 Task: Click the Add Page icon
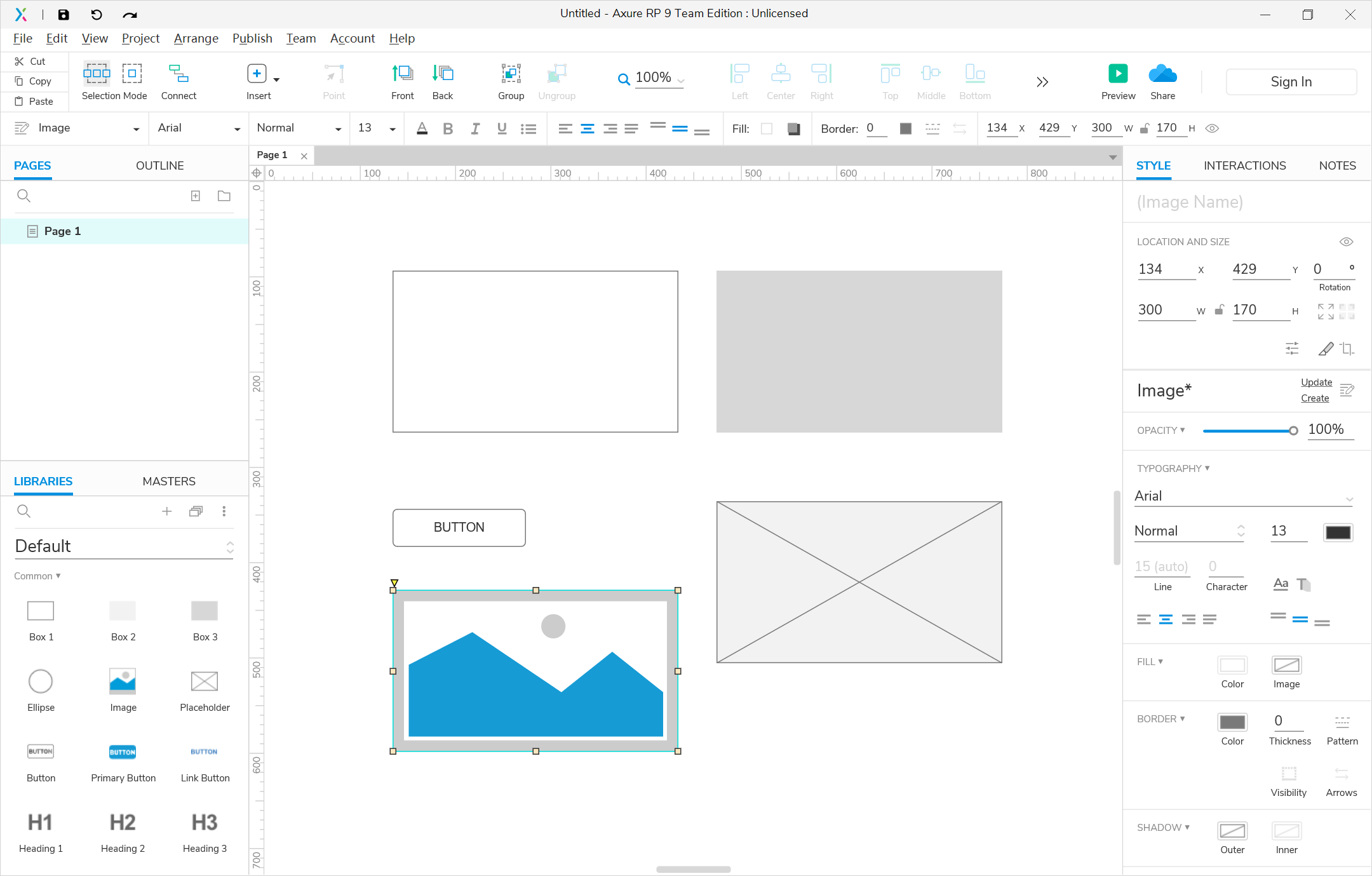pos(196,196)
